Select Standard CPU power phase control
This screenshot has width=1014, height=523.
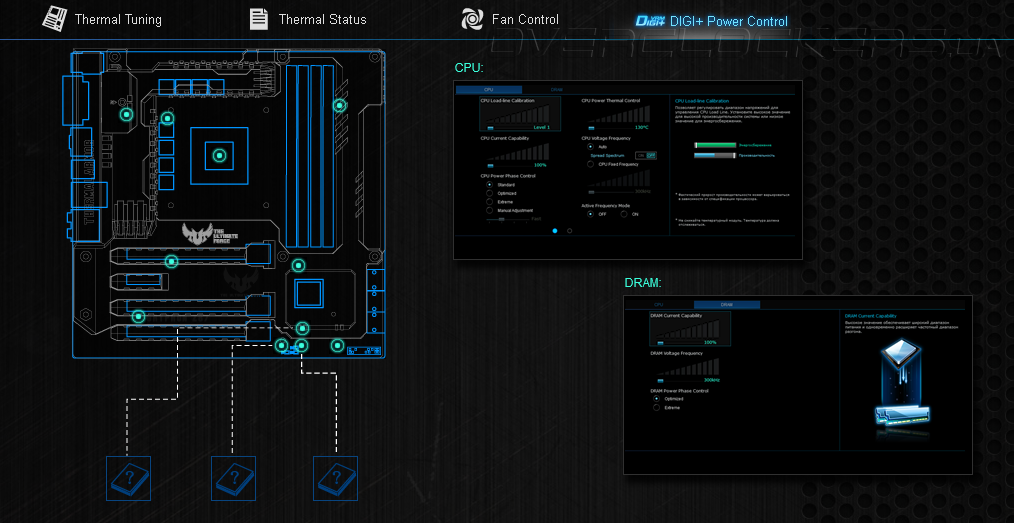(x=490, y=184)
